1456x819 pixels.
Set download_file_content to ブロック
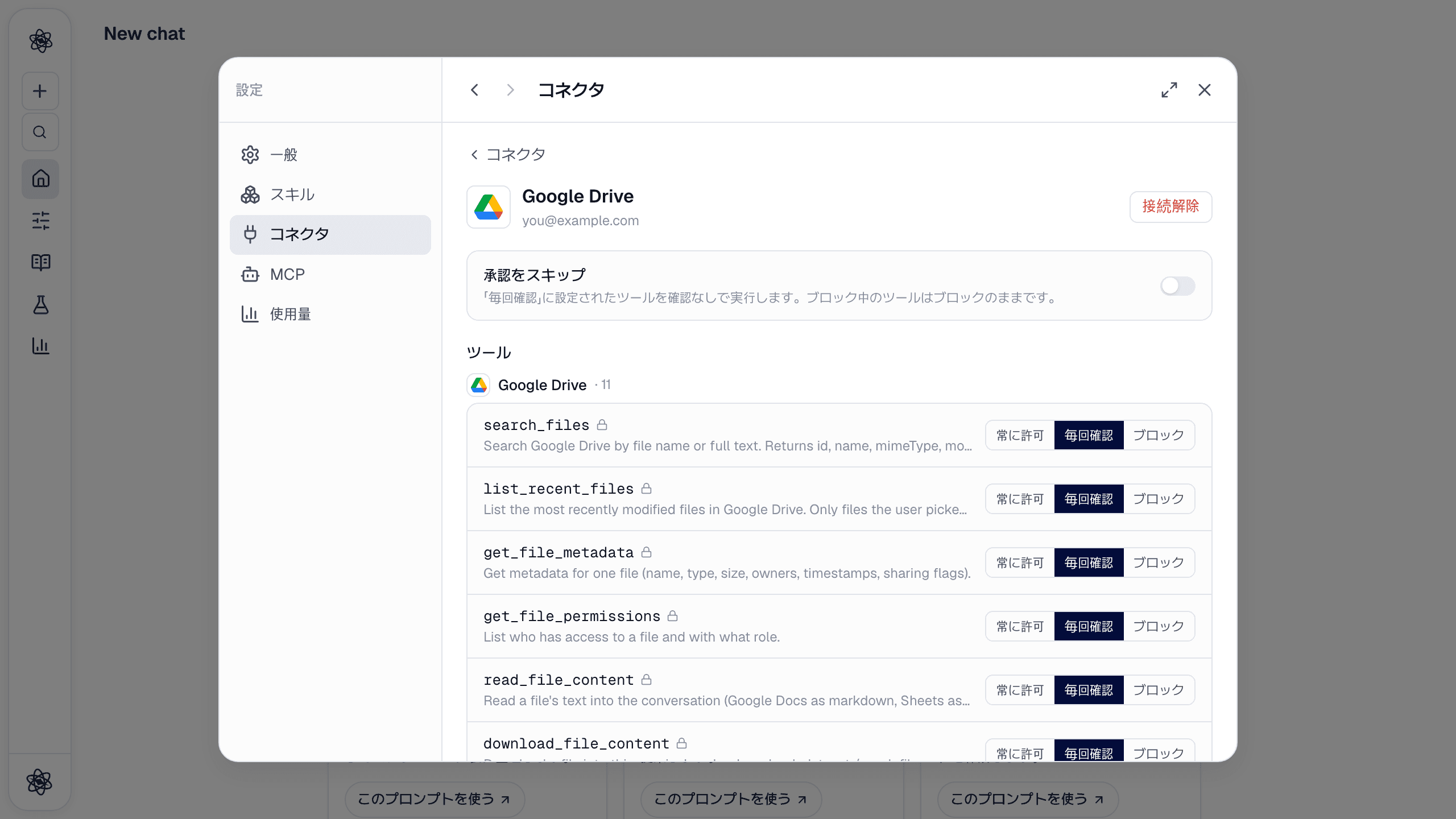[x=1159, y=751]
